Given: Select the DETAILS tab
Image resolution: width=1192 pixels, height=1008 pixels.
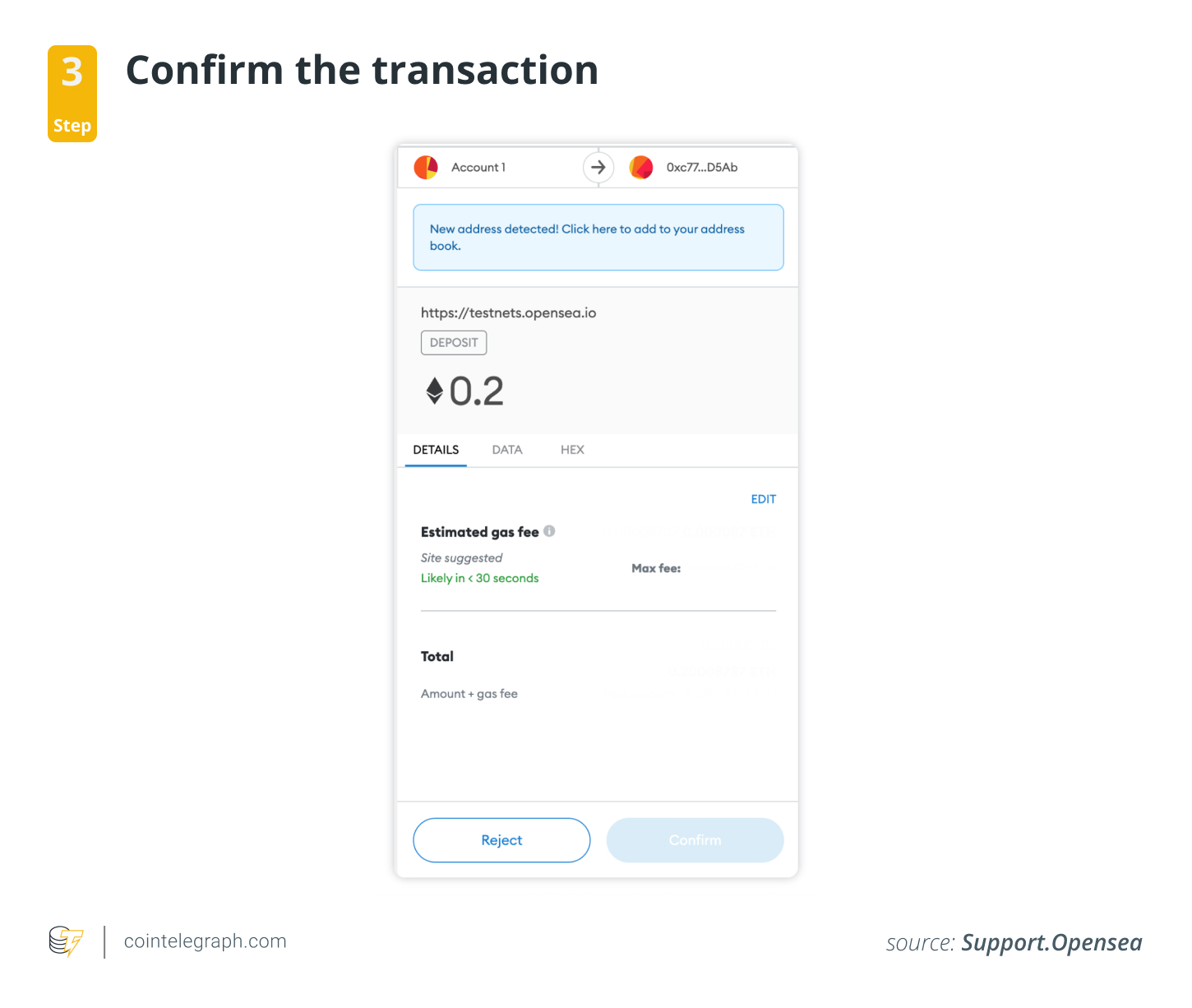Looking at the screenshot, I should coord(435,450).
